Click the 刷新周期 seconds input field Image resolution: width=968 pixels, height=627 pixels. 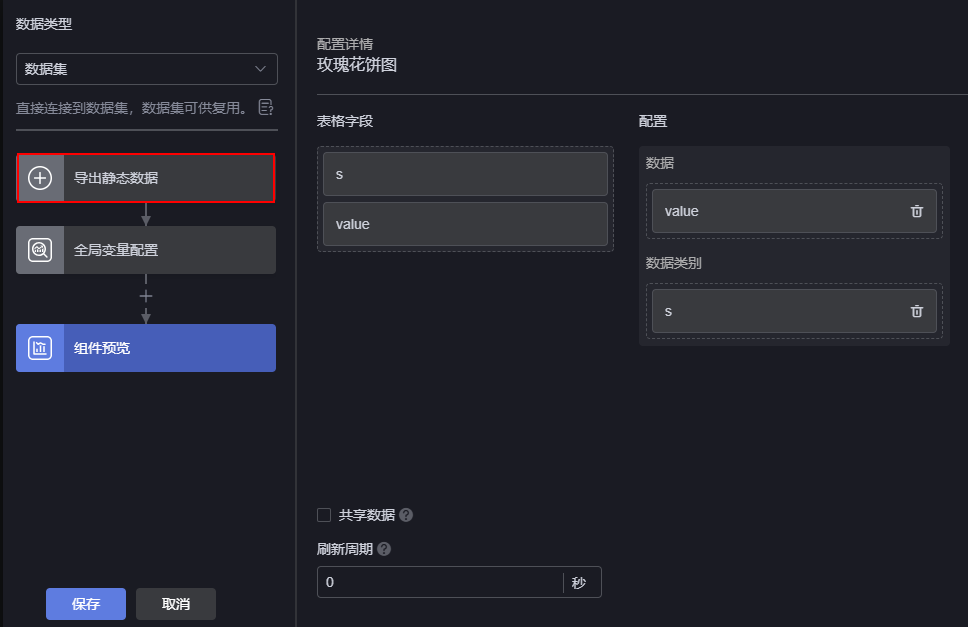pyautogui.click(x=440, y=582)
